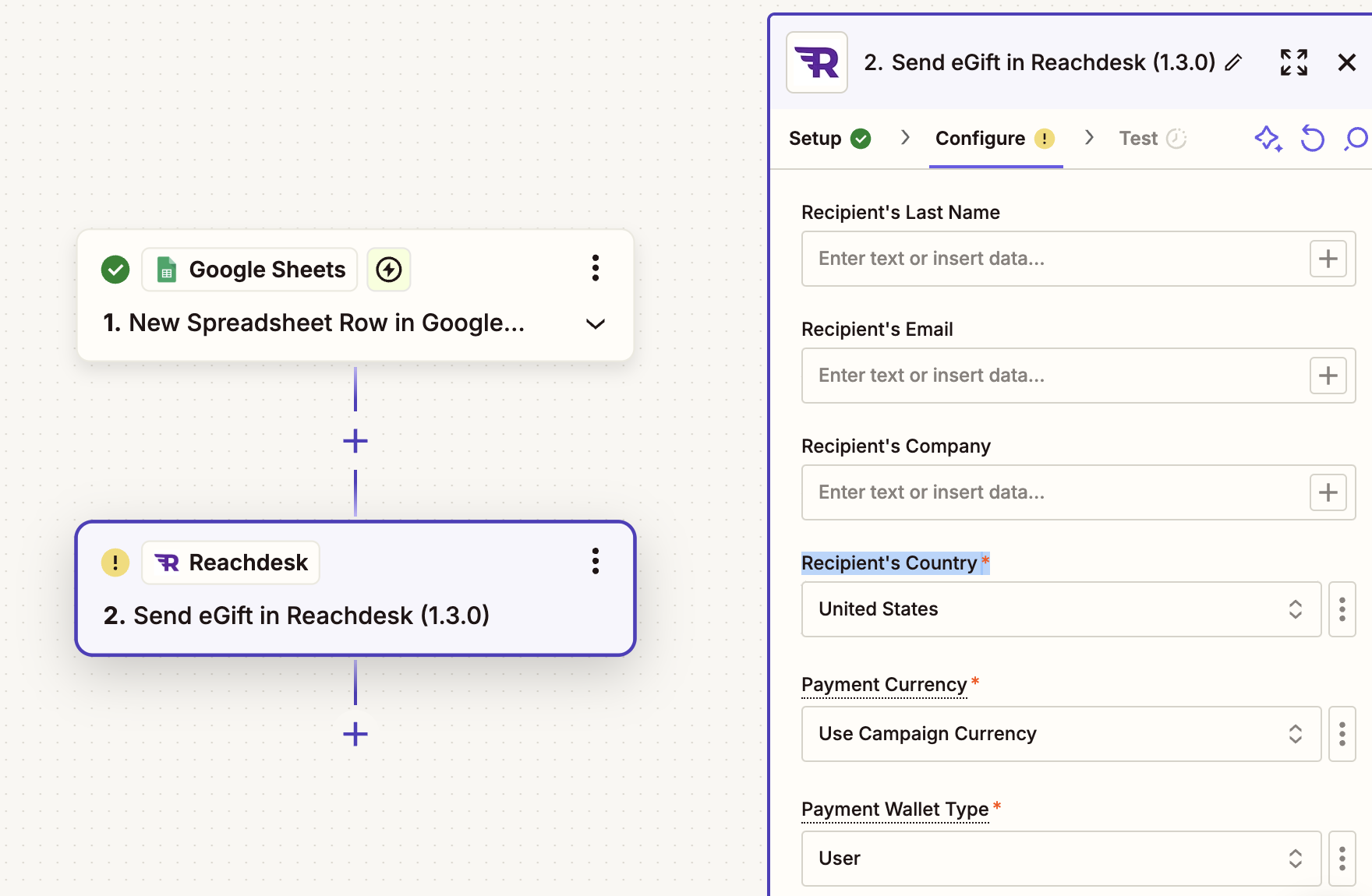Add a step after Reachdesk
The image size is (1372, 896).
pyautogui.click(x=355, y=734)
